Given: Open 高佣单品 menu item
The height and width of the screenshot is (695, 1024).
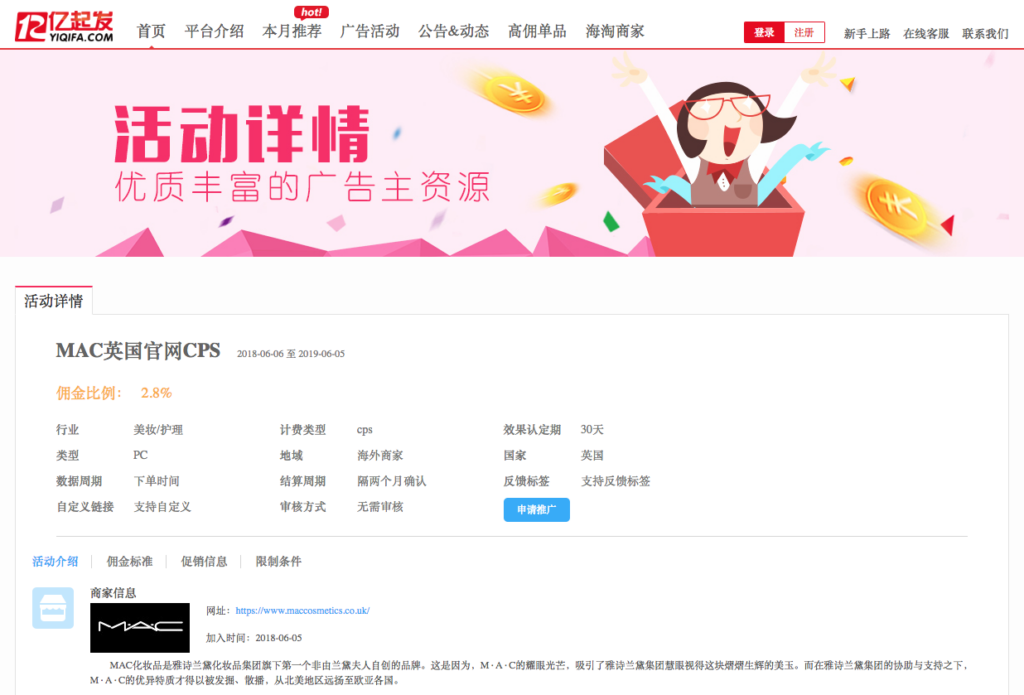Looking at the screenshot, I should 537,31.
